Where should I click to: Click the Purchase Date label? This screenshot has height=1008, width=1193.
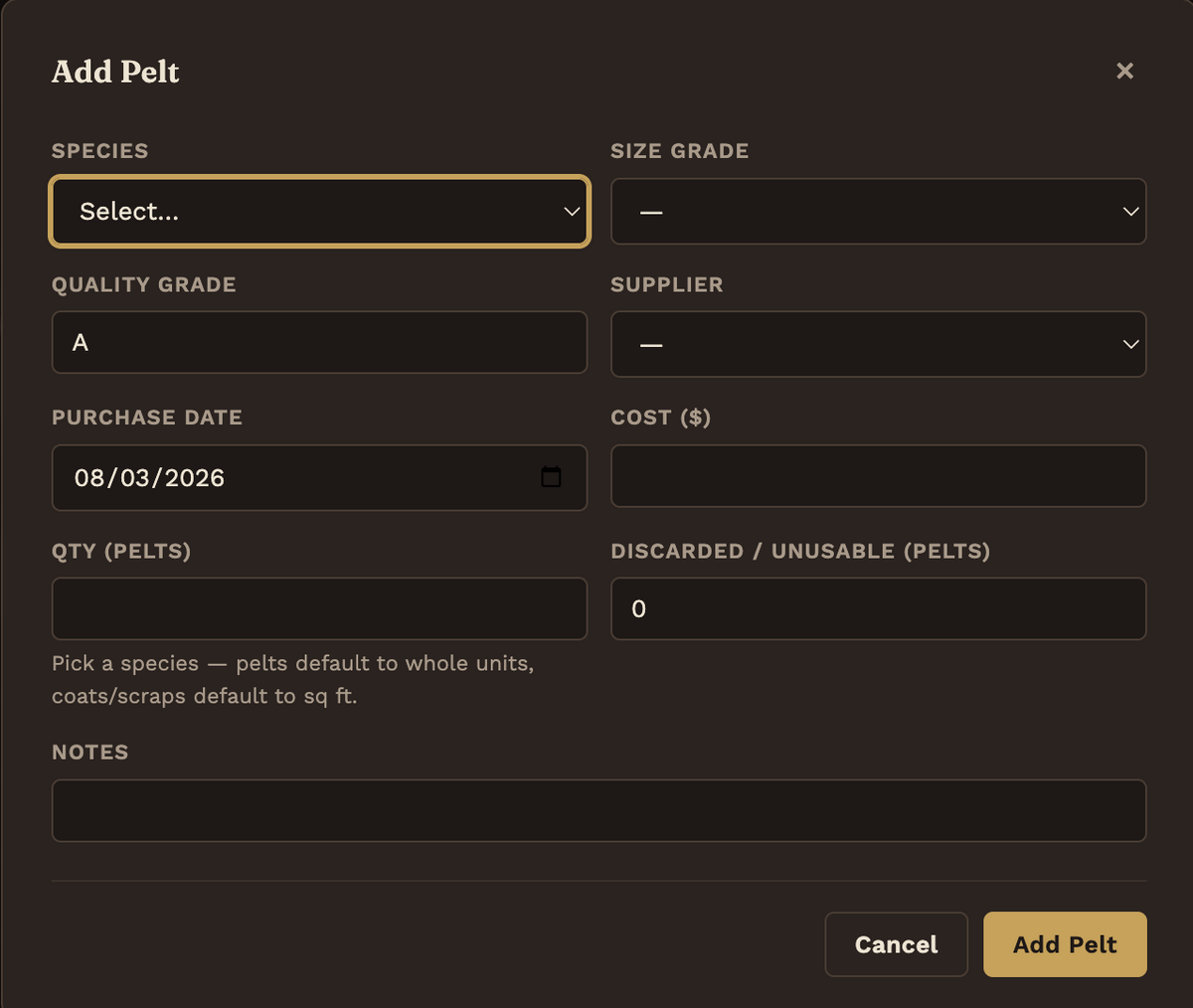click(x=147, y=418)
